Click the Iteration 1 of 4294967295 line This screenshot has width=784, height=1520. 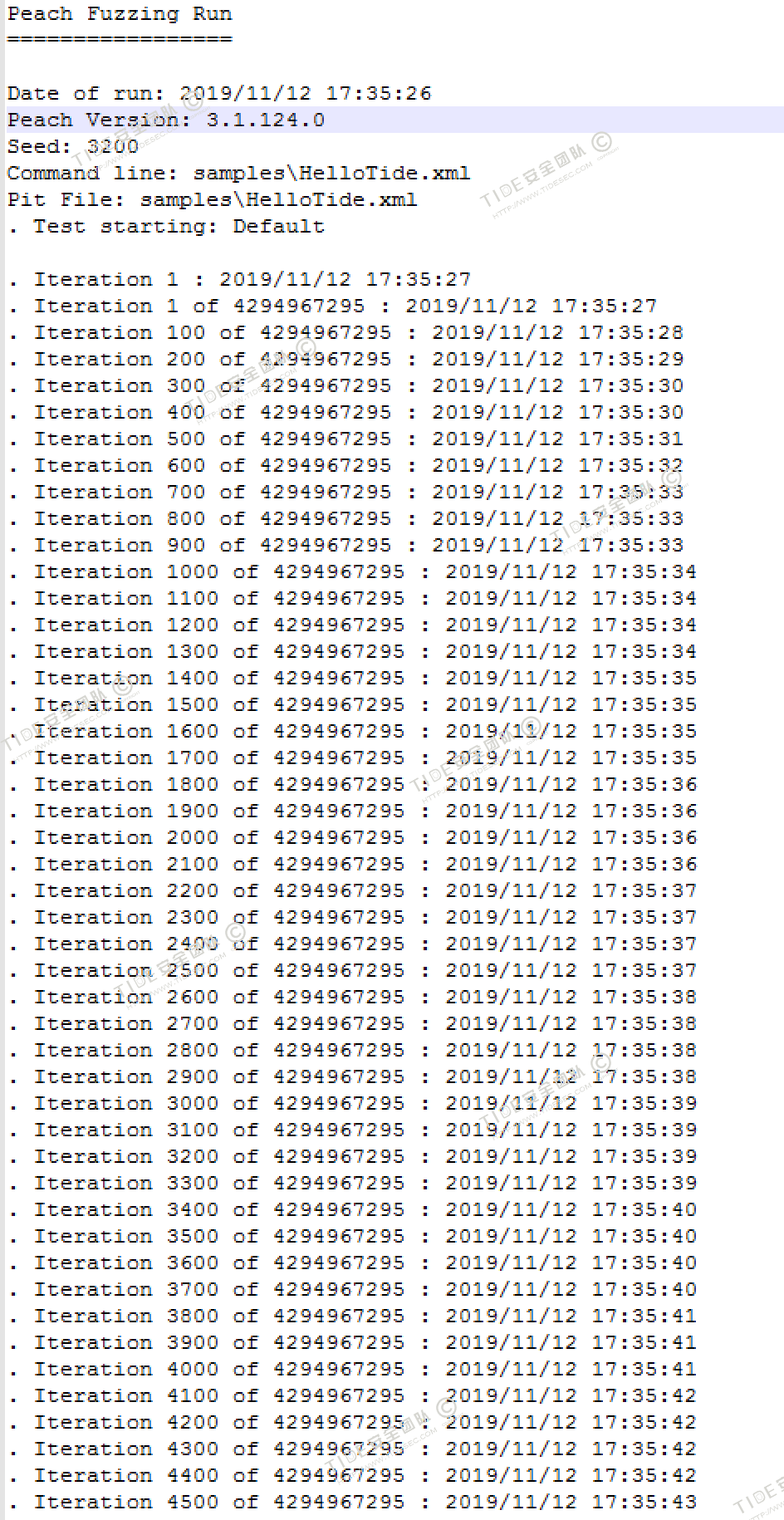[x=332, y=306]
